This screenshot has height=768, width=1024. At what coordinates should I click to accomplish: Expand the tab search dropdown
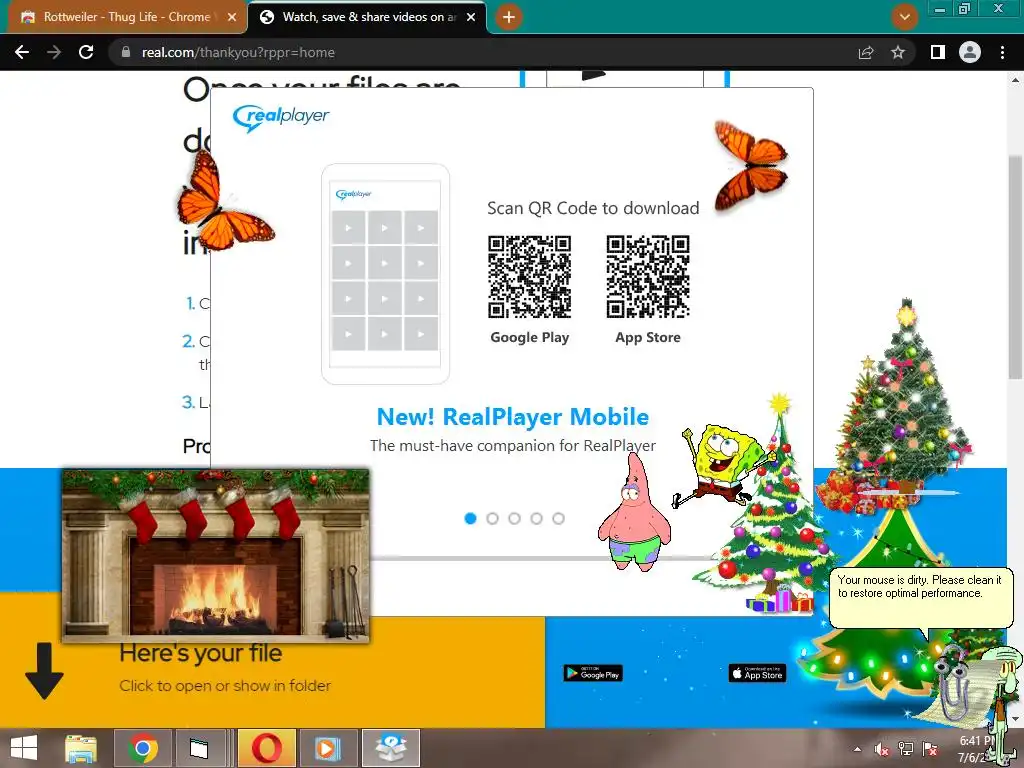904,17
